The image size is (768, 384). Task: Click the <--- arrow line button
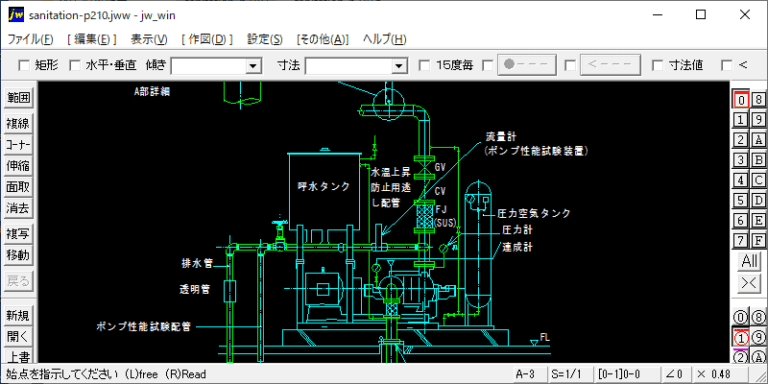(610, 65)
